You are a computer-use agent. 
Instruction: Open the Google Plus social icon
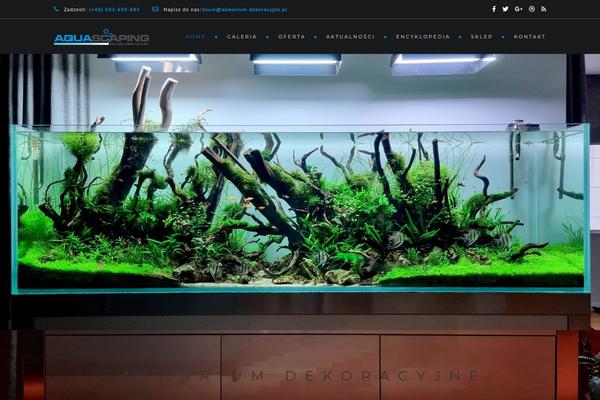[x=518, y=9]
